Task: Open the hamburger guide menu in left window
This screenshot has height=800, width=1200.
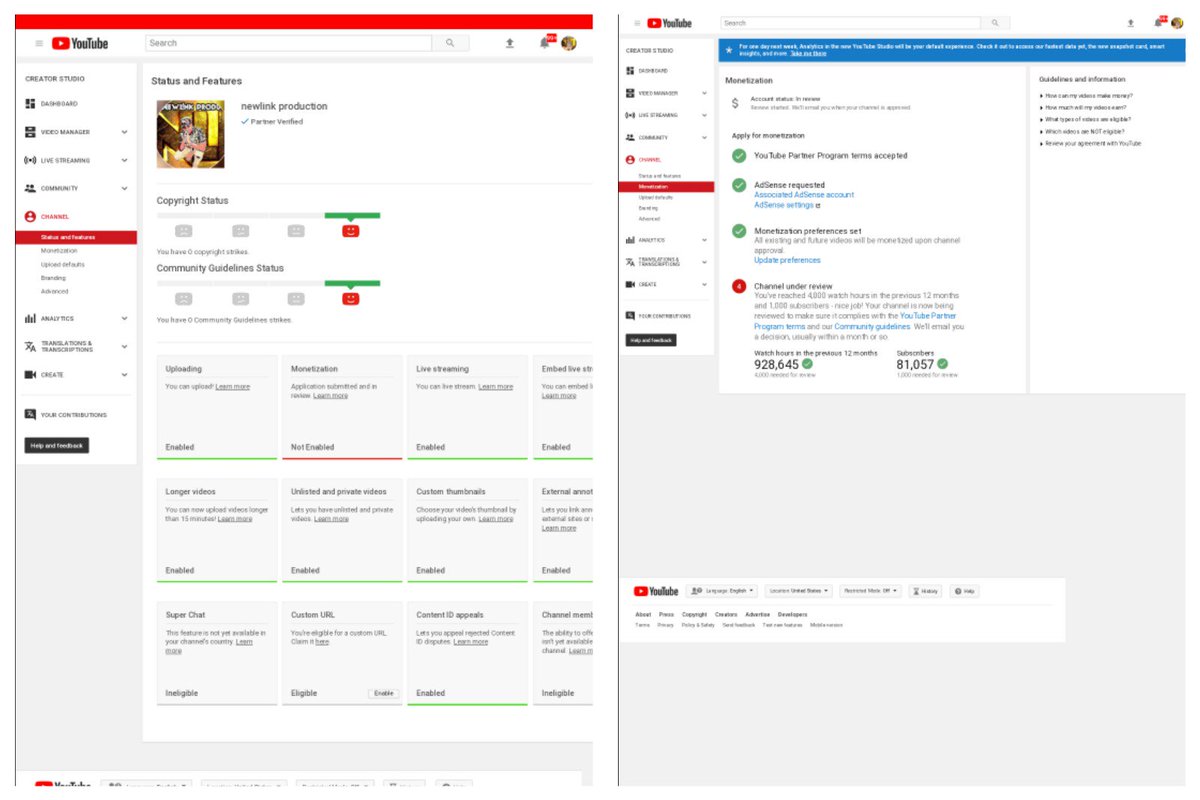Action: (x=39, y=43)
